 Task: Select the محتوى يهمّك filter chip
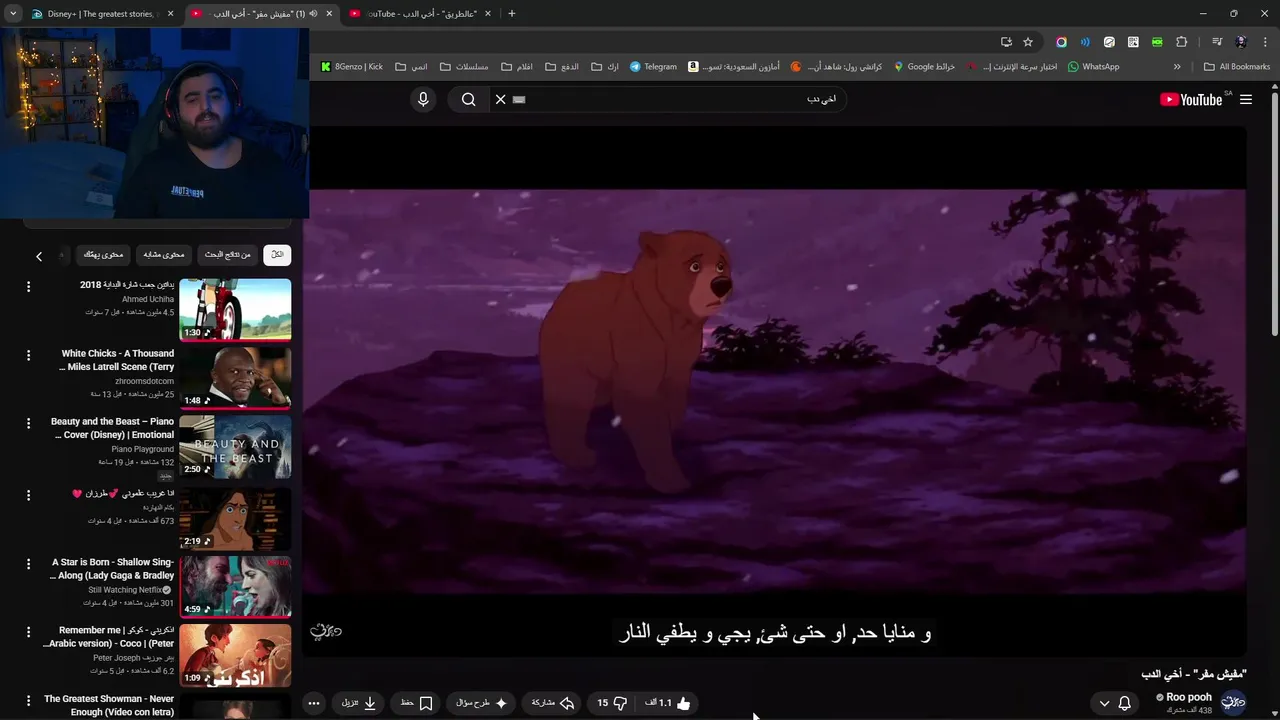pyautogui.click(x=103, y=255)
